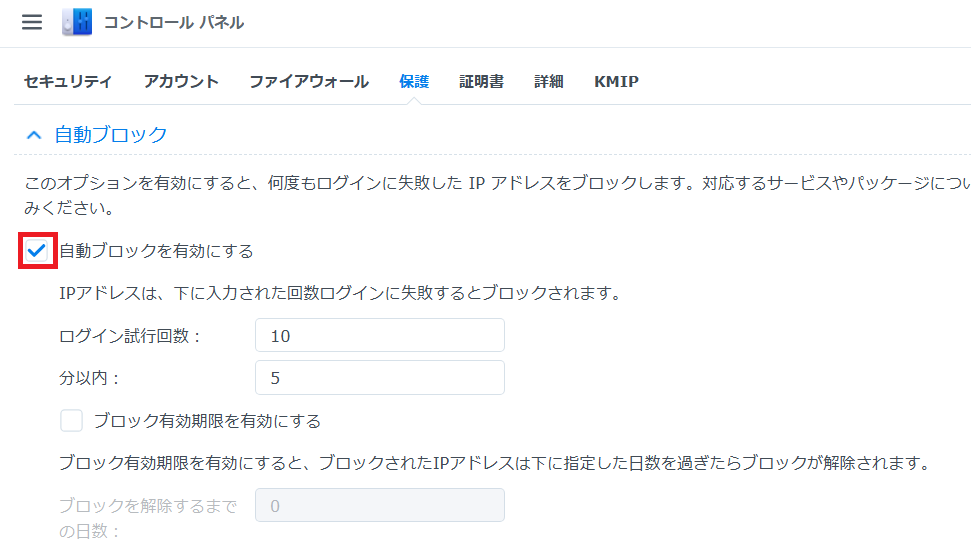This screenshot has width=971, height=555.
Task: Click the コントロール パネル title text
Action: [174, 22]
